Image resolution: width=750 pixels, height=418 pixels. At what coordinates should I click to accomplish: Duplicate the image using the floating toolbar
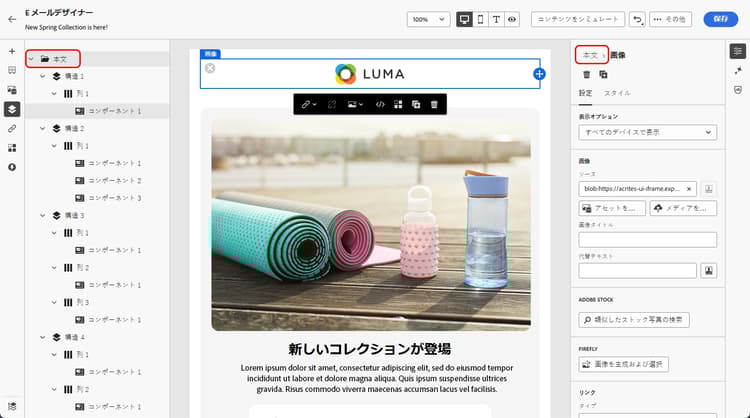click(x=416, y=104)
